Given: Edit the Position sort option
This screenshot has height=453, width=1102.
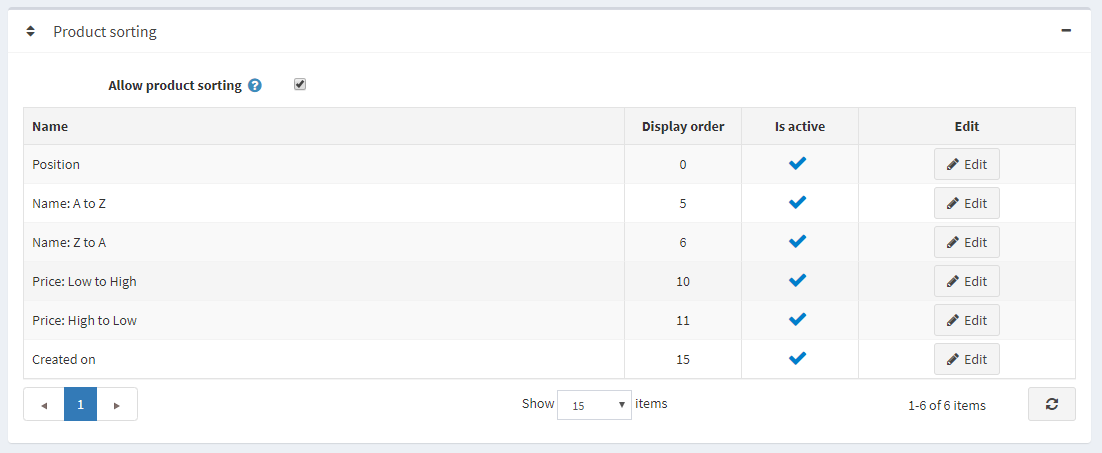Looking at the screenshot, I should 966,164.
